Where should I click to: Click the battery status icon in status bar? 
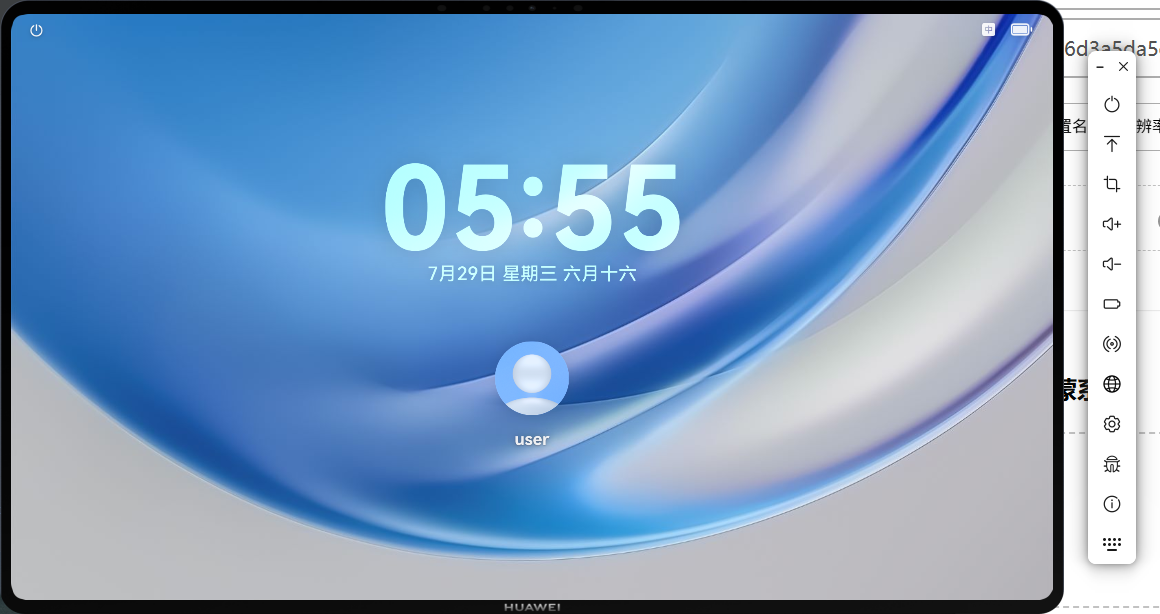pyautogui.click(x=1021, y=30)
